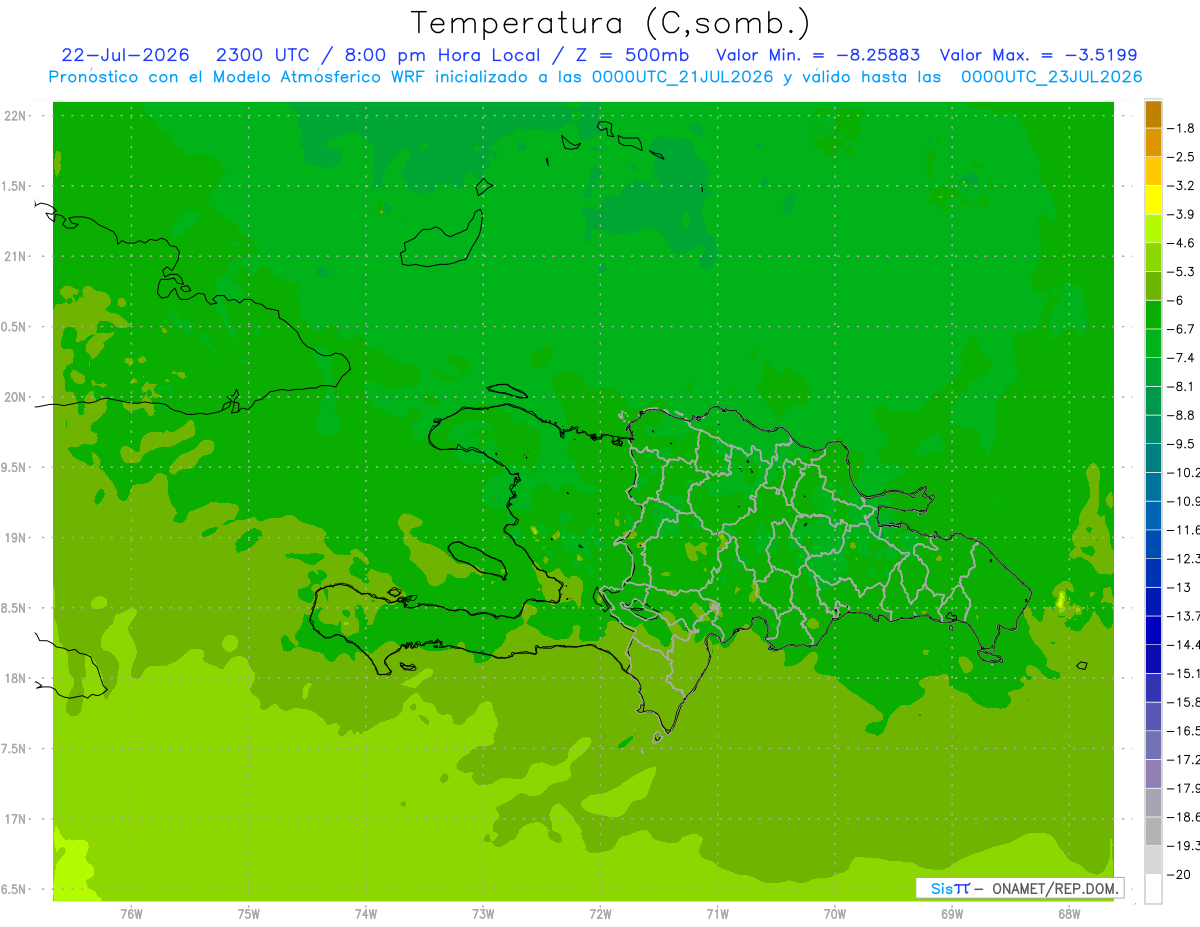Click 'Valor Min. = -8.25883' in the header

(x=818, y=55)
